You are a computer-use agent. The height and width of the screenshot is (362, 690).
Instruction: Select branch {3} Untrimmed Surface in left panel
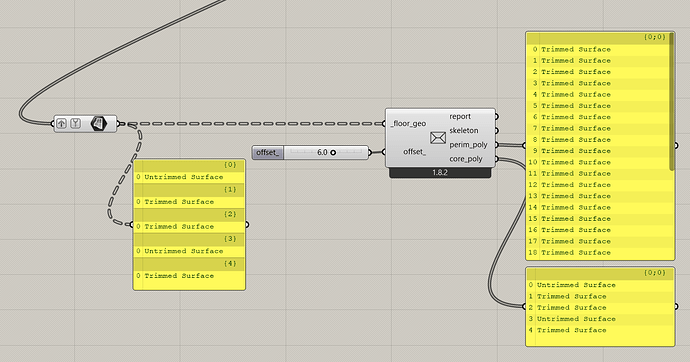[189, 251]
